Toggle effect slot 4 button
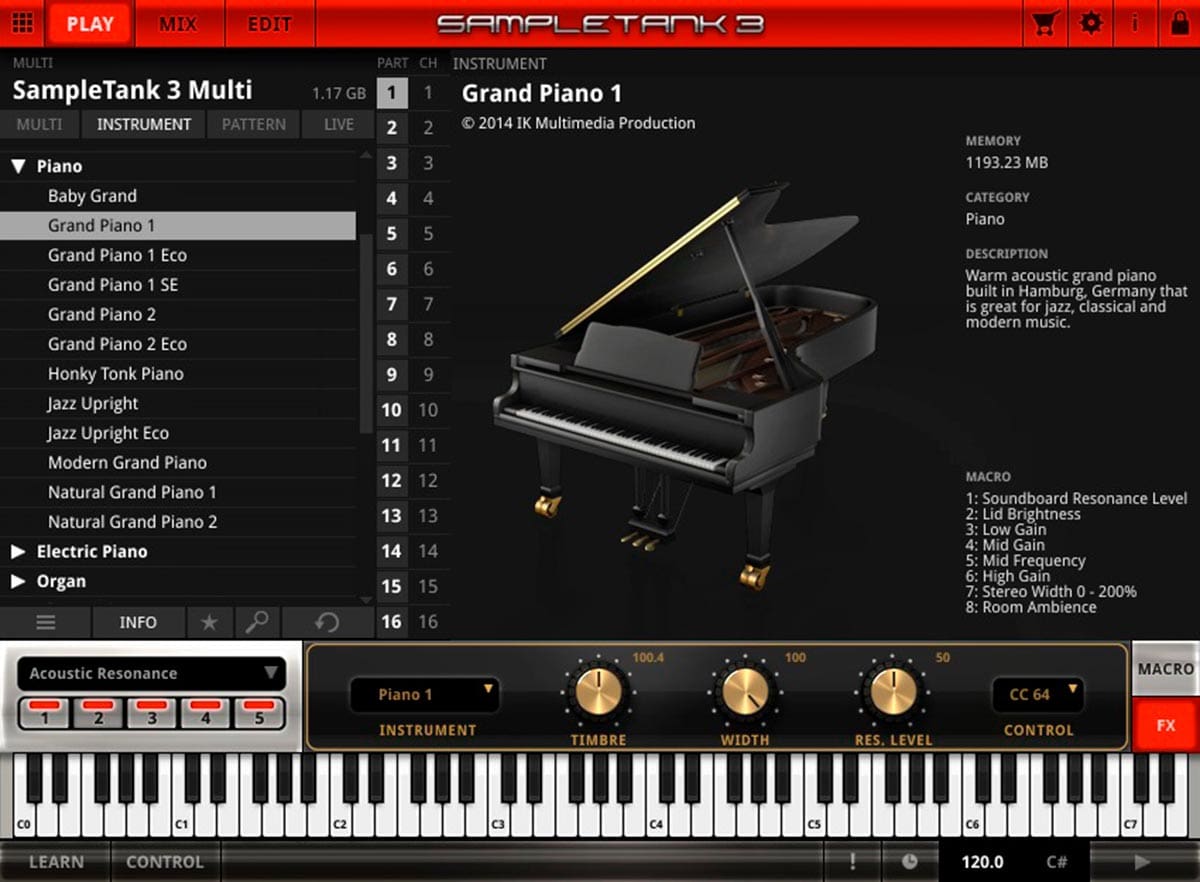 205,713
